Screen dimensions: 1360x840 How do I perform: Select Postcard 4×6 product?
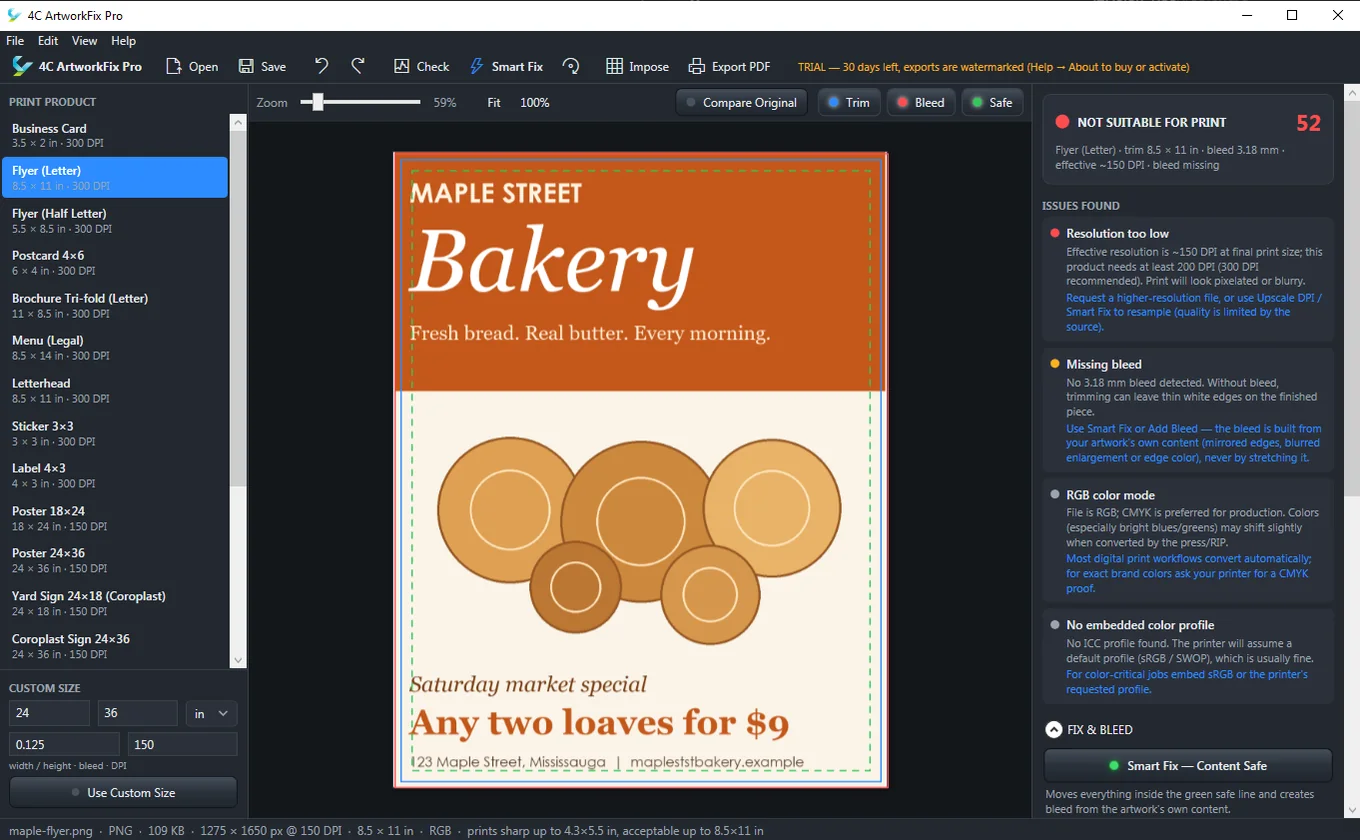[114, 262]
